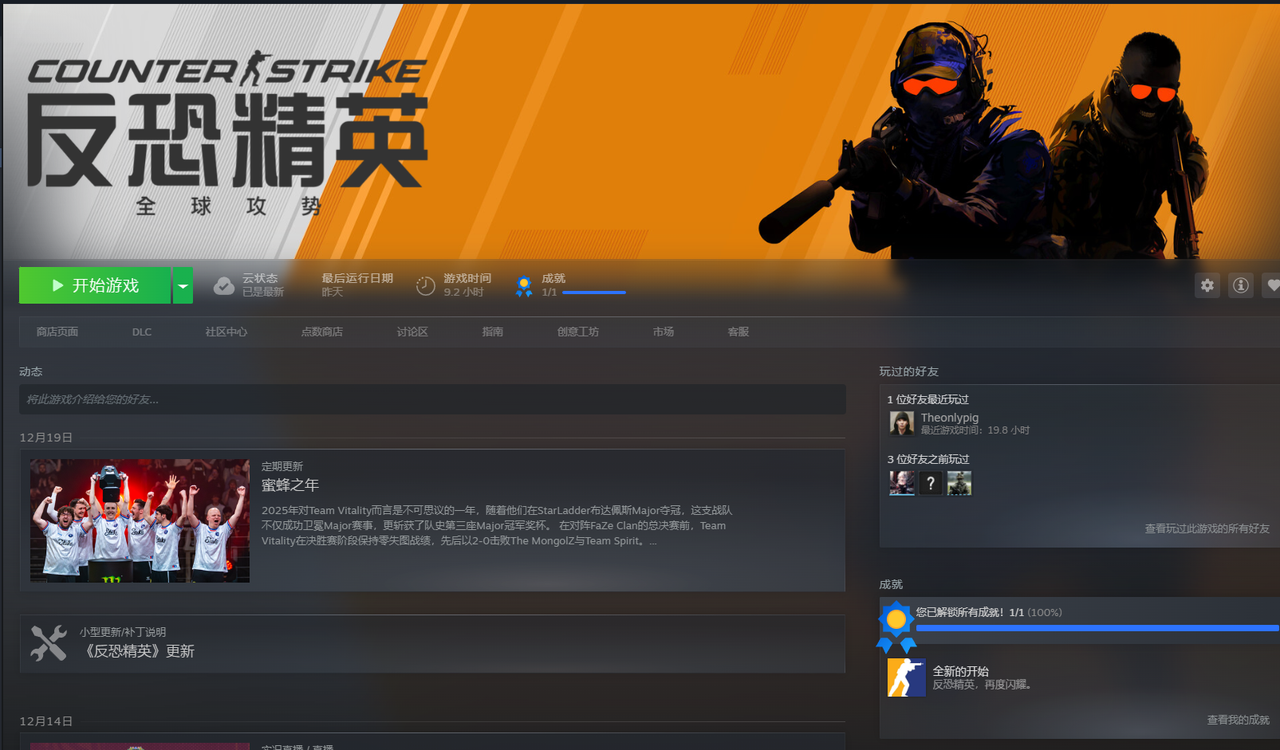Click the wrench and screwdriver patch-notes icon
This screenshot has width=1280, height=750.
tap(48, 643)
